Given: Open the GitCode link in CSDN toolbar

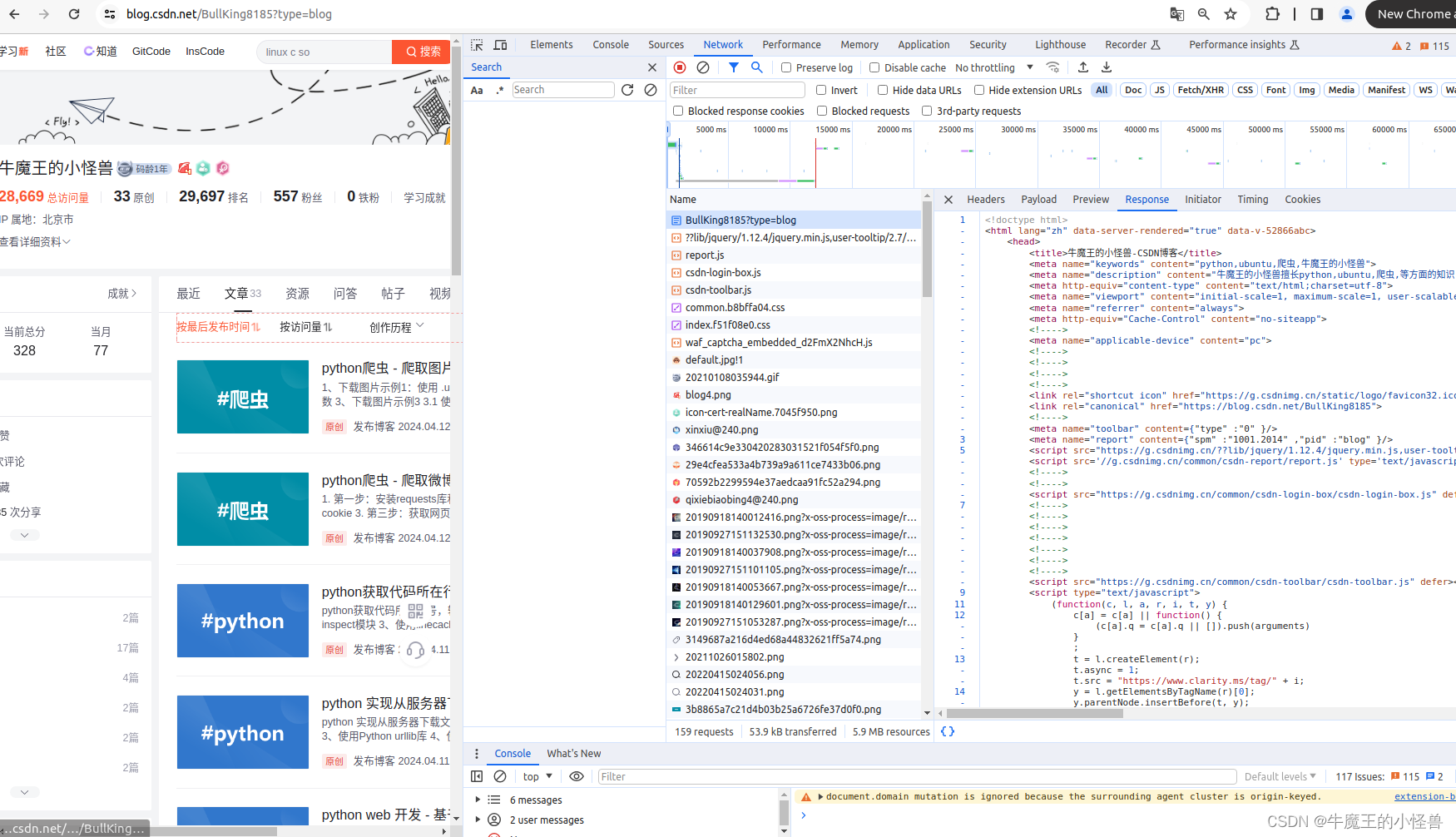Looking at the screenshot, I should 151,52.
